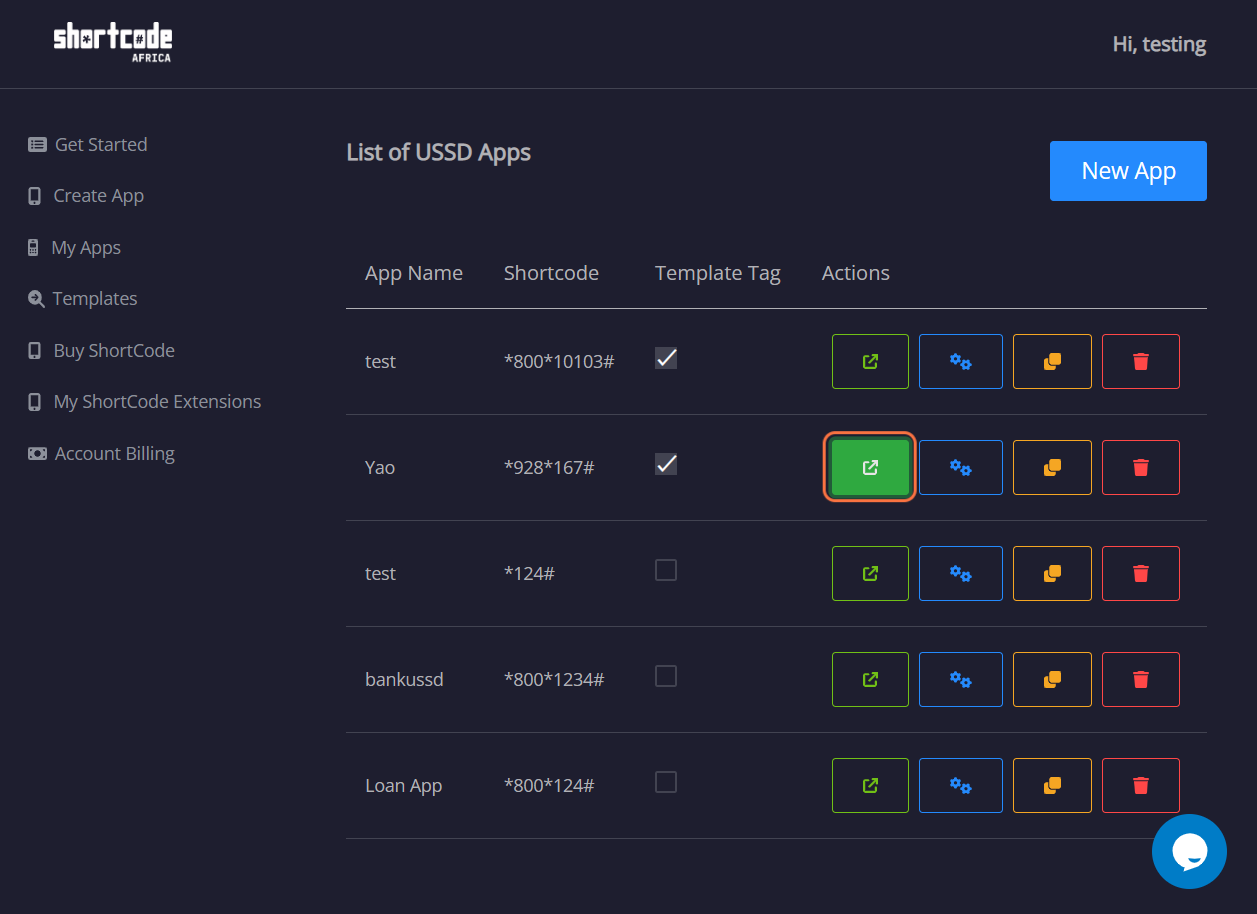1257x914 pixels.
Task: Duplicate the Loan App
Action: tap(1052, 785)
